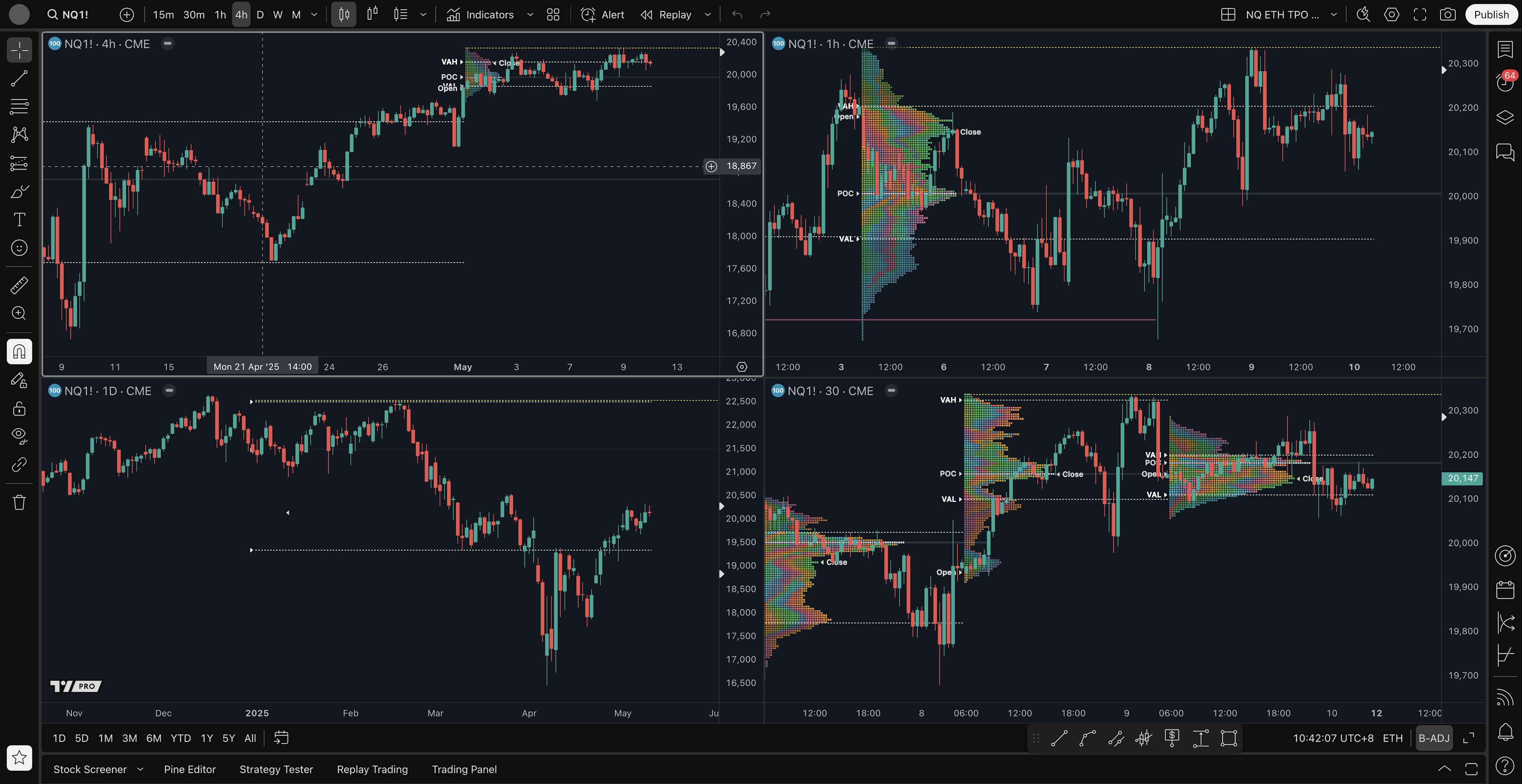The height and width of the screenshot is (784, 1522).
Task: Open the ruler measure tool
Action: pyautogui.click(x=19, y=285)
